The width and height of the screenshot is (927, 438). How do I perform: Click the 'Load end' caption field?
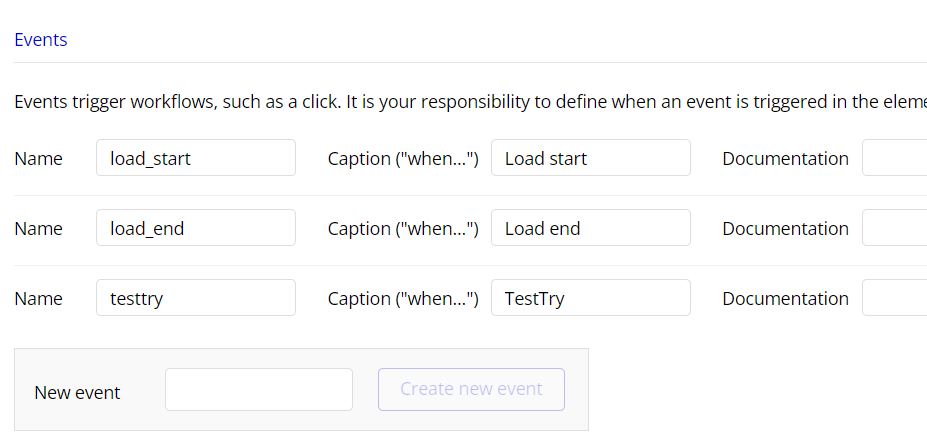pyautogui.click(x=590, y=228)
